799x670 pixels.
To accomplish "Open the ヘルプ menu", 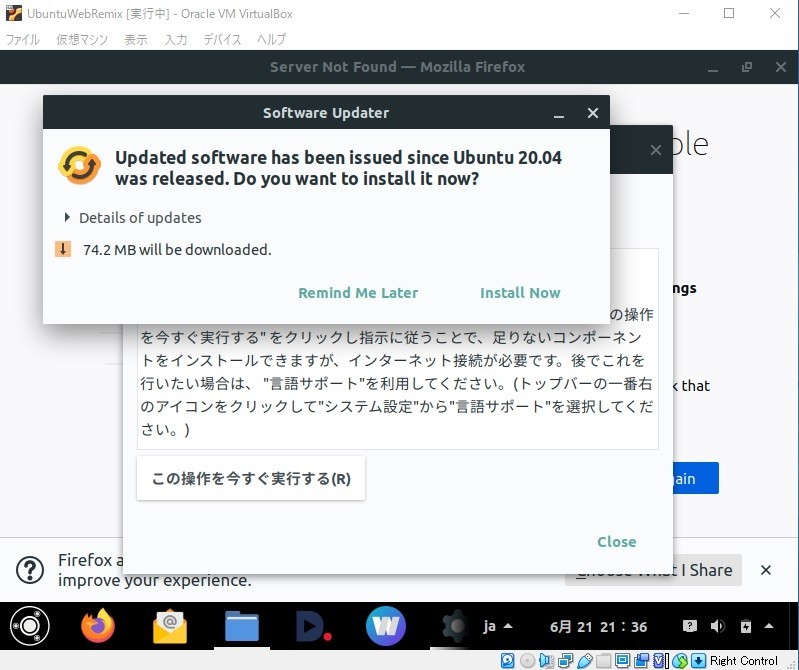I will click(x=271, y=39).
